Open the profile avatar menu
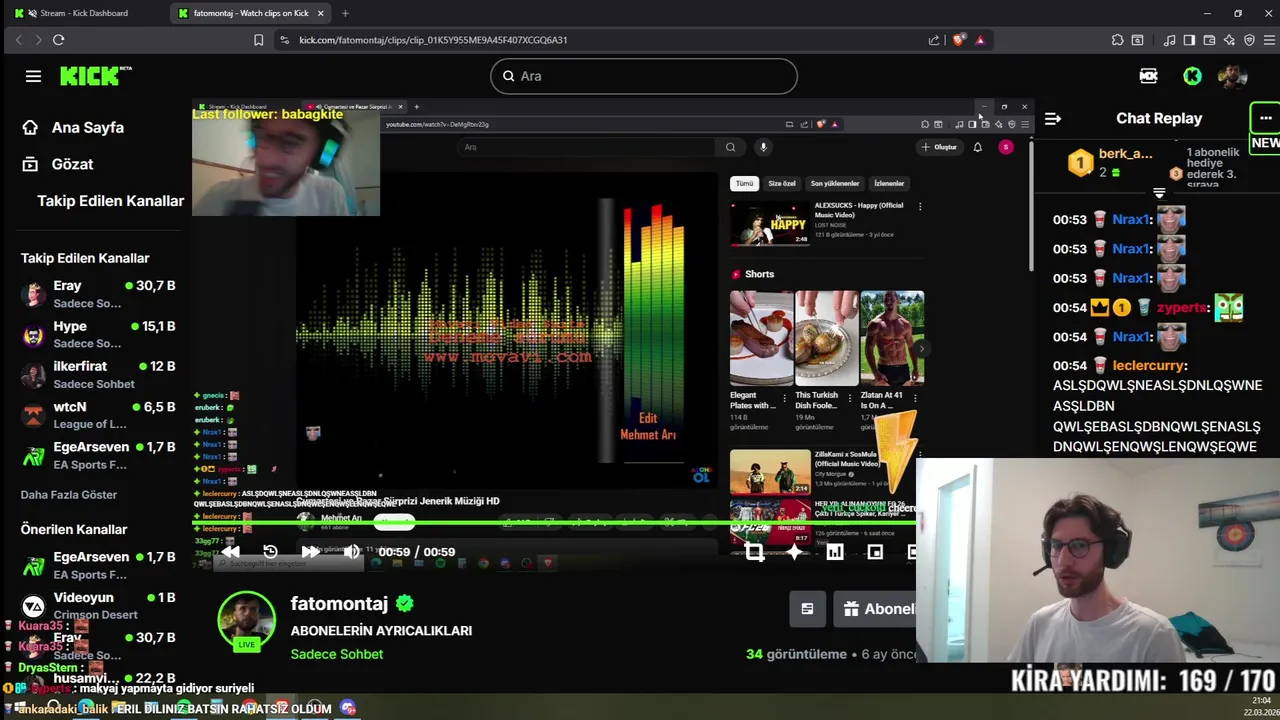 pos(1233,76)
